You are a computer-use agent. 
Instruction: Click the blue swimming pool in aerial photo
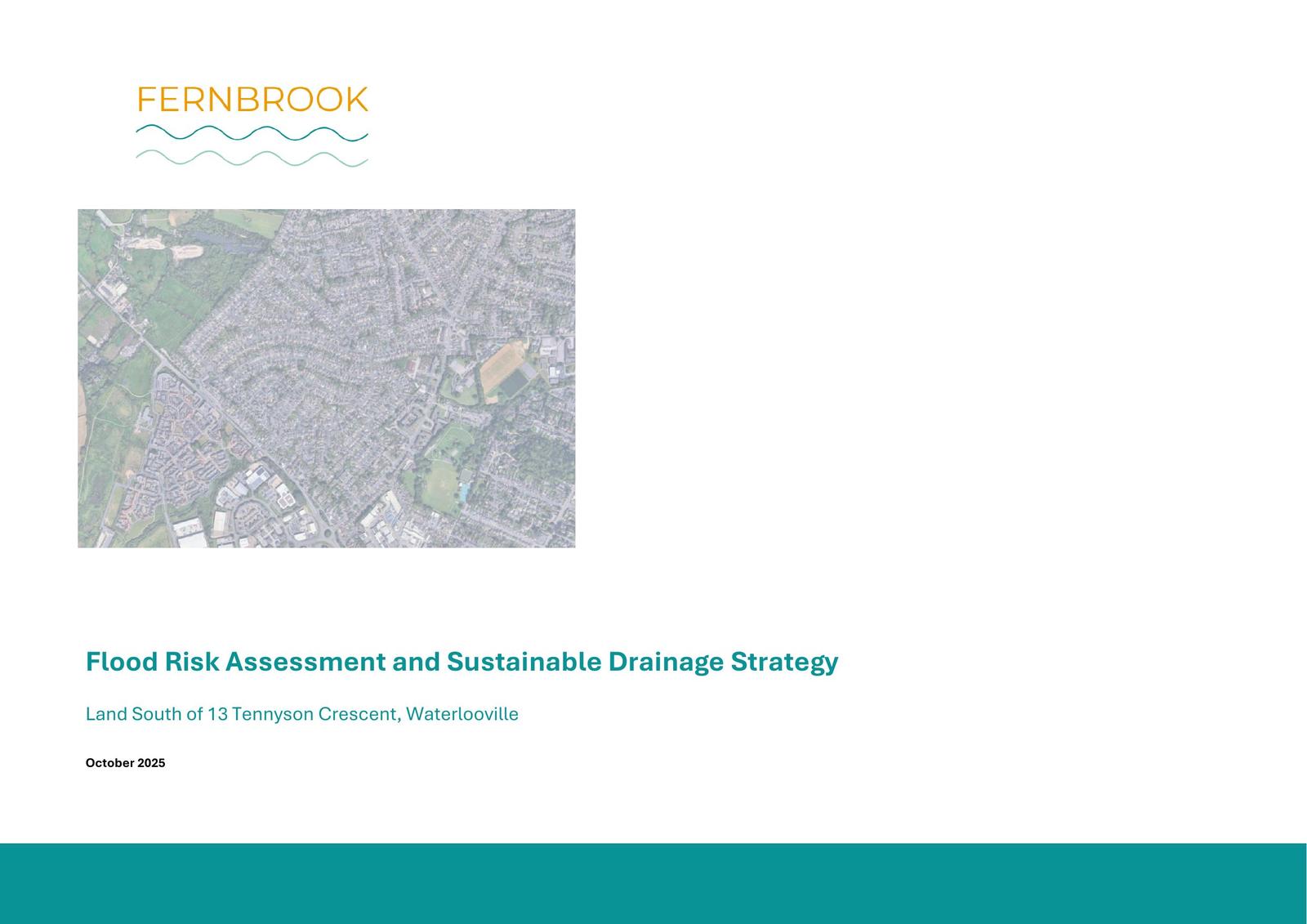464,492
